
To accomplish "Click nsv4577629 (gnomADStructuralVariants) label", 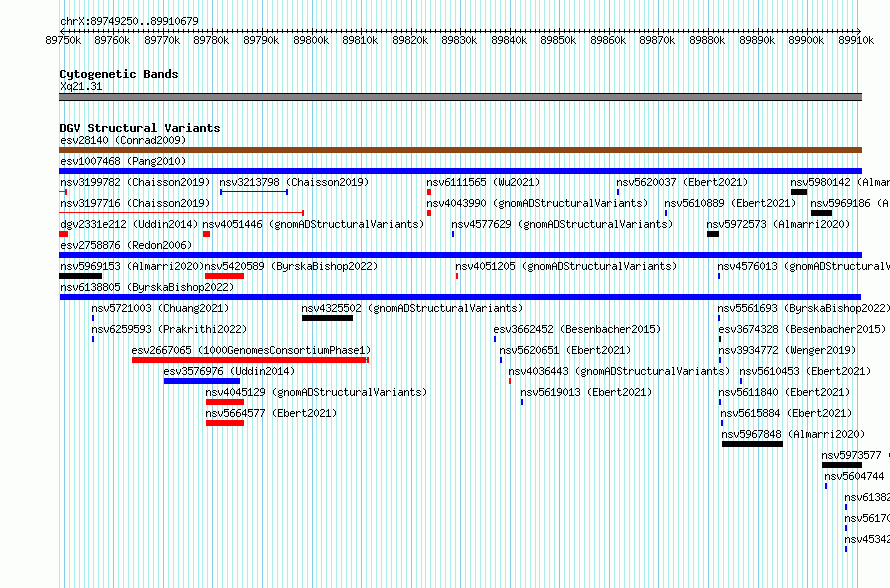I will 562,224.
